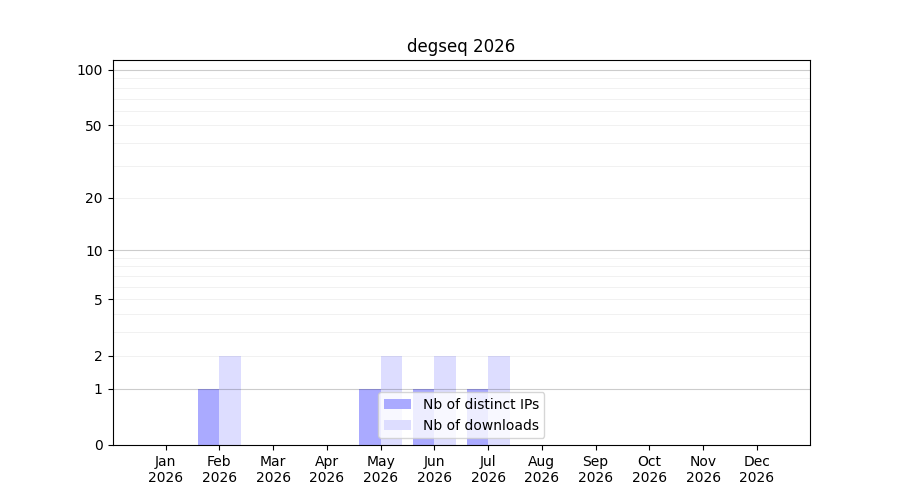Click the Aug 2026 axis label
The height and width of the screenshot is (500, 900).
click(542, 469)
